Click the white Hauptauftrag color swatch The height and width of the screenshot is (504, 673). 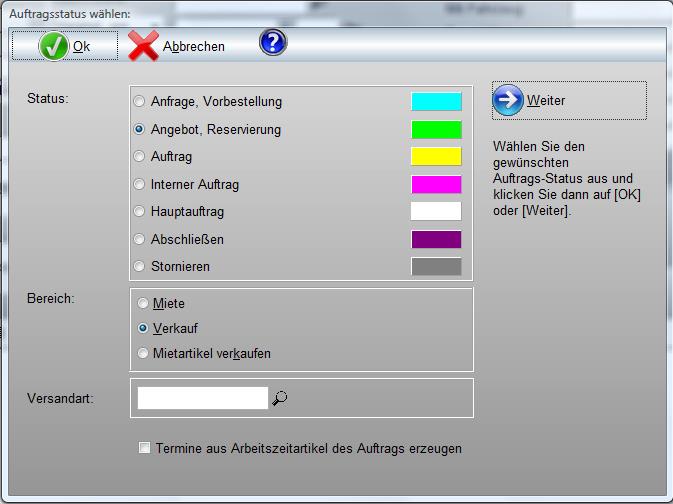tap(436, 211)
